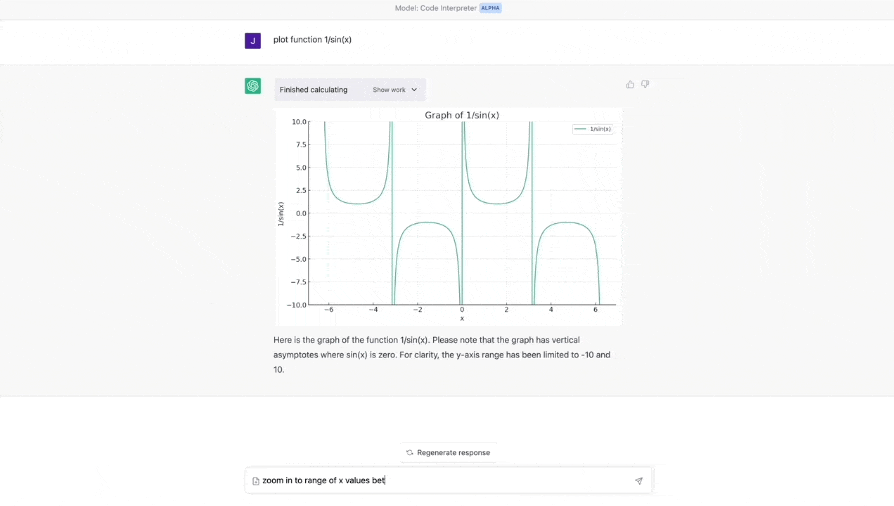Screen dimensions: 894x506
Task: Click the Regenerate response button
Action: coord(449,453)
